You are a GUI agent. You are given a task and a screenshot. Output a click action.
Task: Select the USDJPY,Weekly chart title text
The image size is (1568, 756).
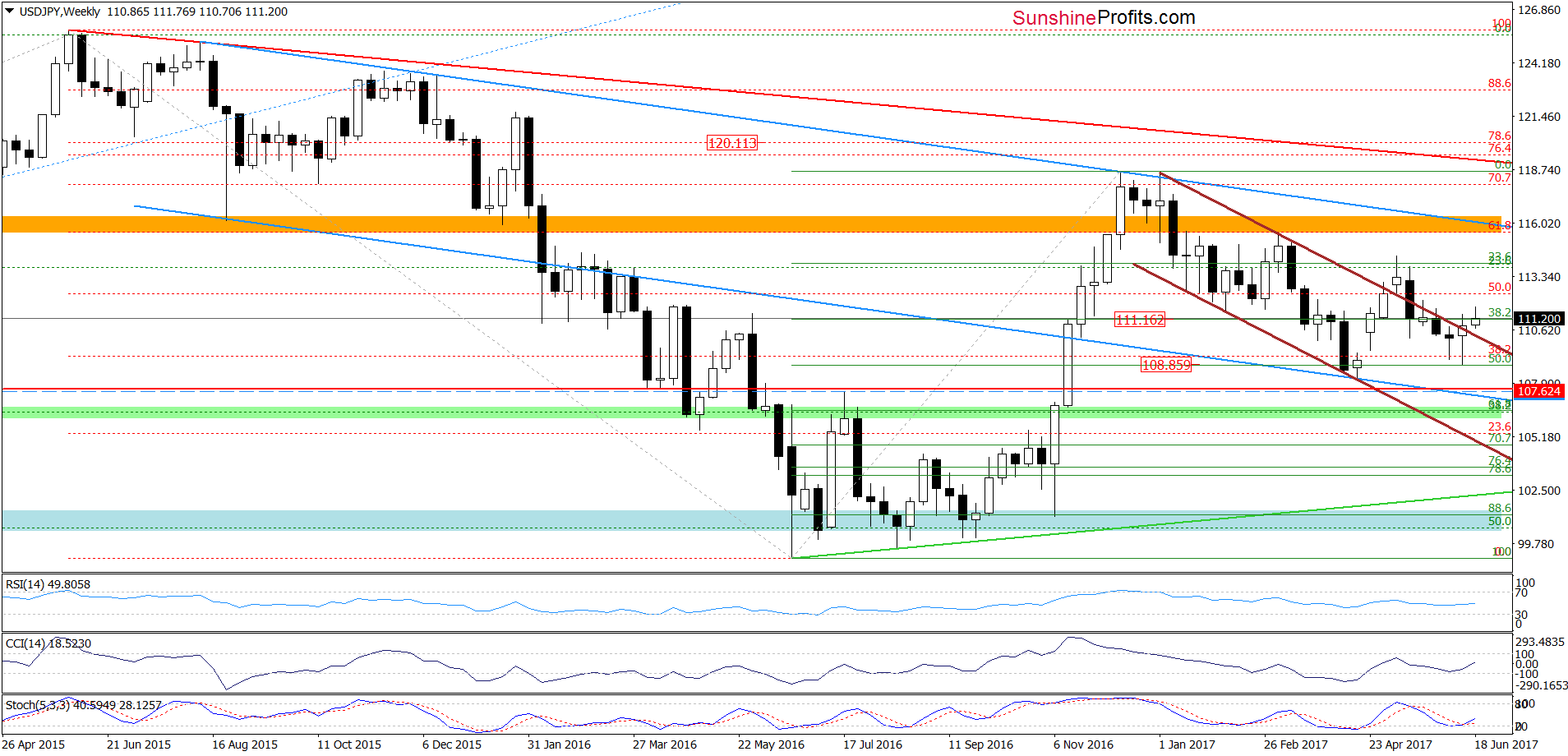(x=59, y=12)
